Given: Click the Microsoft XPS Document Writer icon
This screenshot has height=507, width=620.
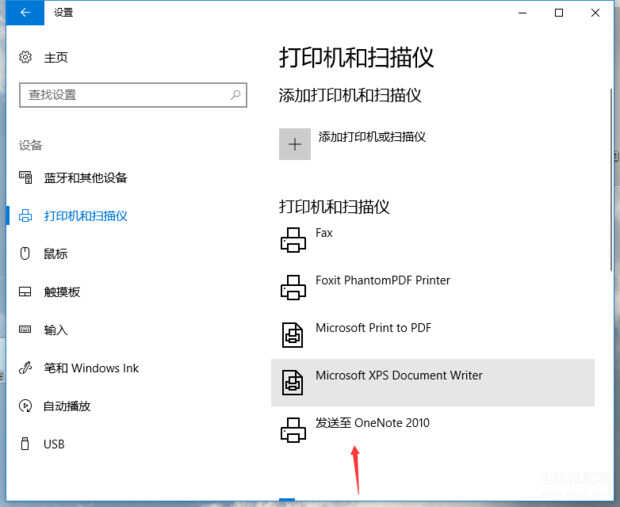Looking at the screenshot, I should click(x=293, y=382).
